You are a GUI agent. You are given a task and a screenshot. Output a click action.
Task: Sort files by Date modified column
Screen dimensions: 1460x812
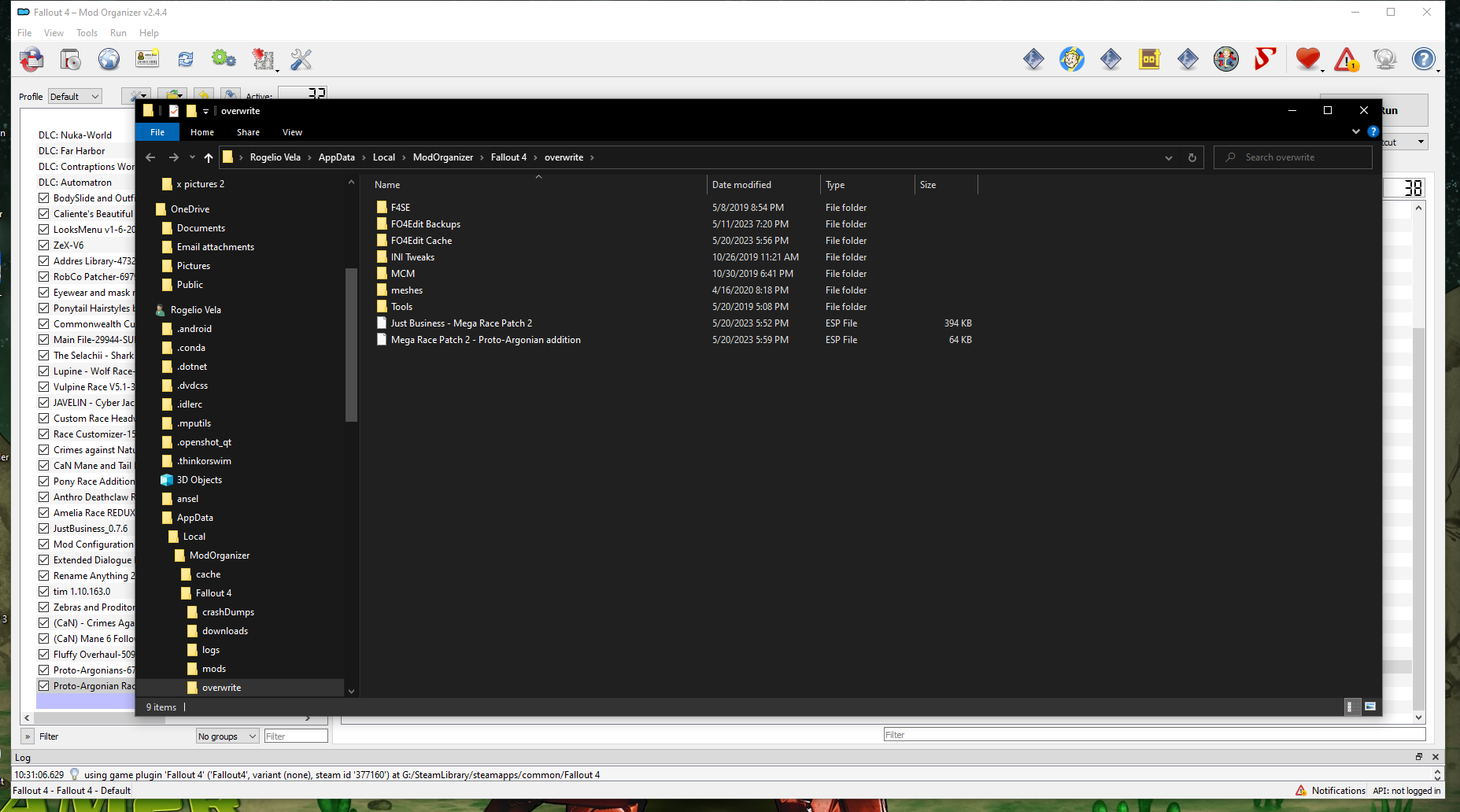pyautogui.click(x=763, y=185)
